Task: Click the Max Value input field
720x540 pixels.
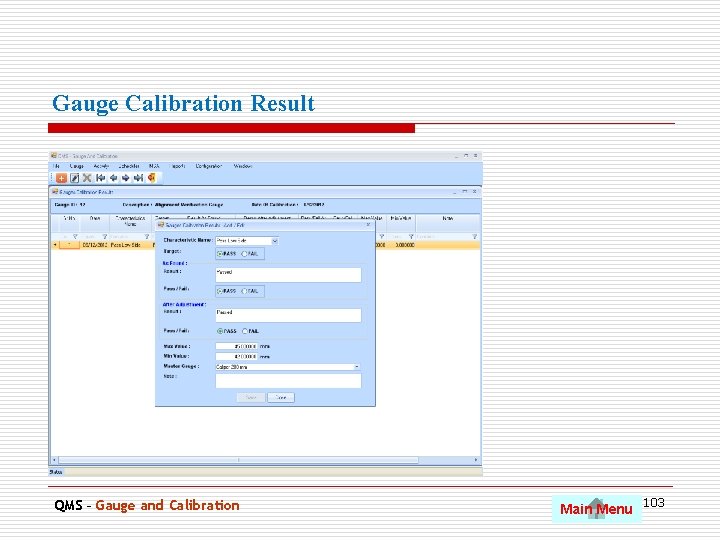Action: click(236, 347)
